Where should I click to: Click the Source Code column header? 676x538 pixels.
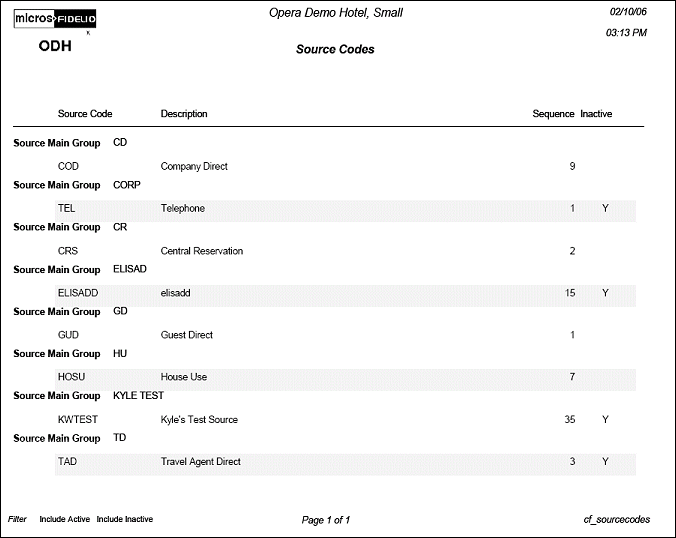click(85, 114)
